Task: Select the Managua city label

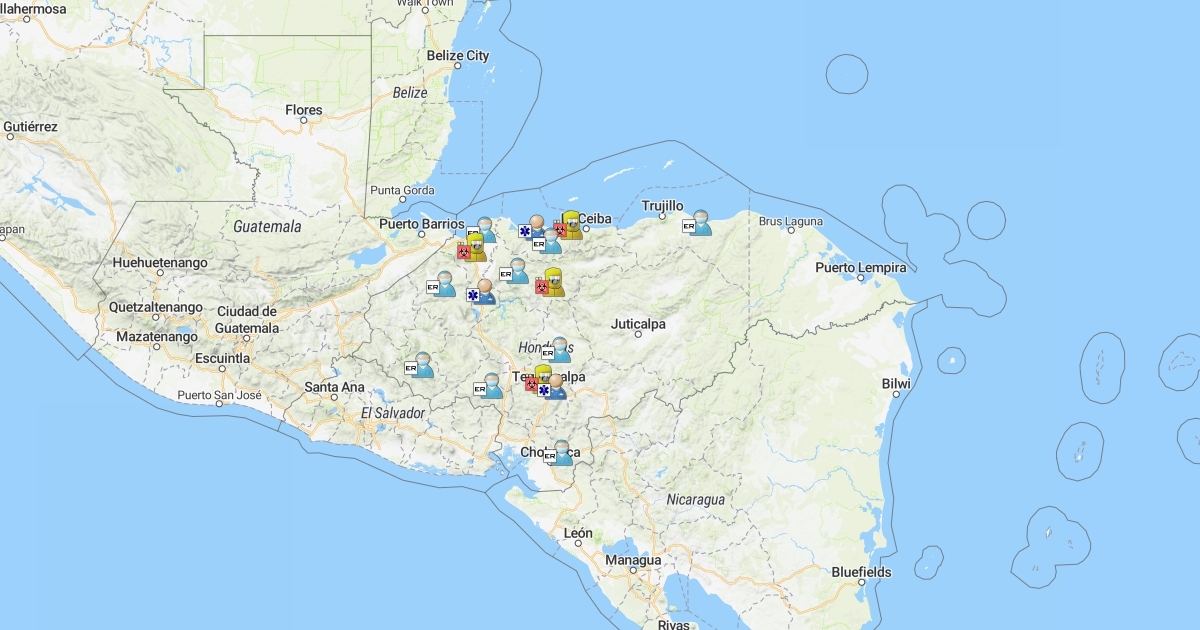Action: tap(633, 560)
